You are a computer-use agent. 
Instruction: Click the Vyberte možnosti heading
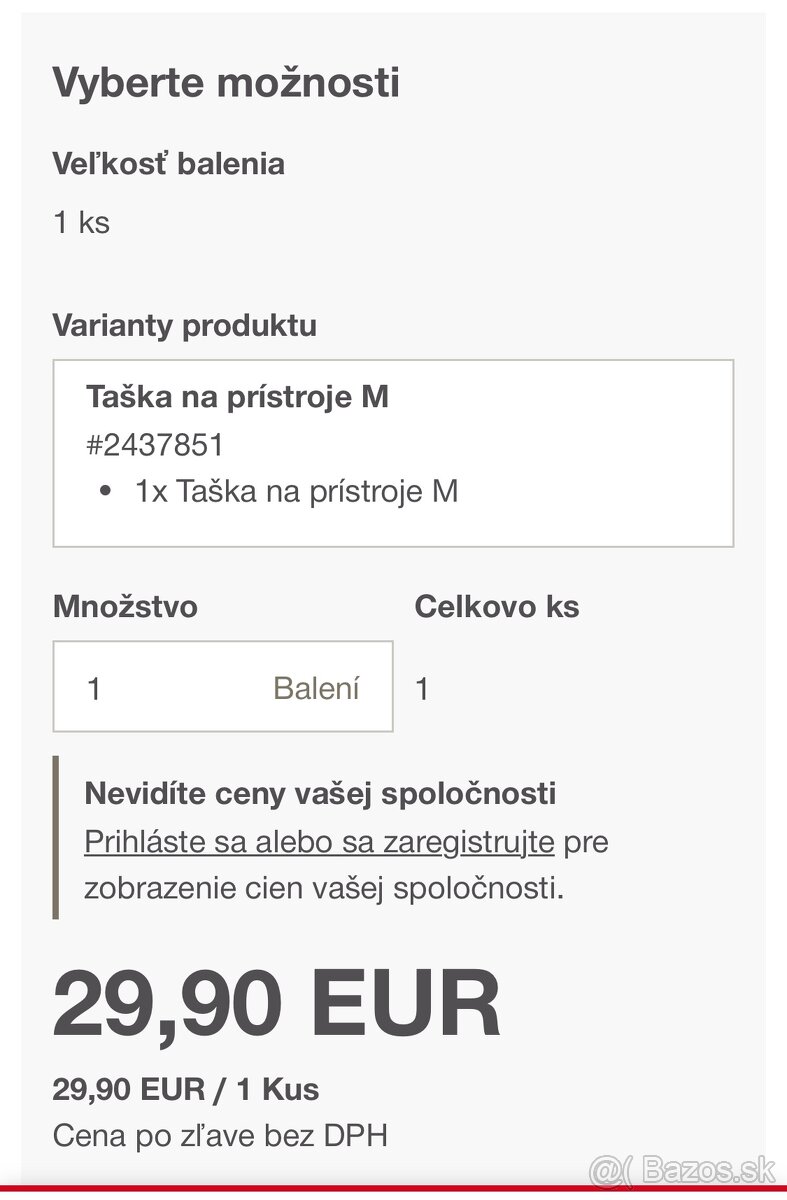(x=227, y=82)
